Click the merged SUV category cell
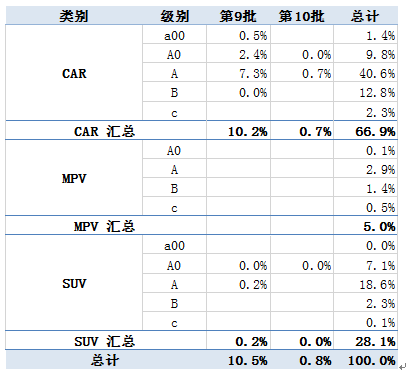This screenshot has height=377, width=407. click(x=74, y=283)
